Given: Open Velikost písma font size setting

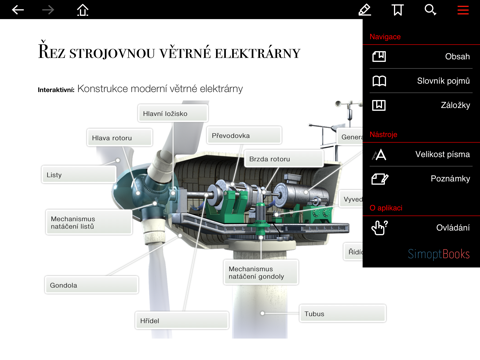Looking at the screenshot, I should [x=421, y=155].
